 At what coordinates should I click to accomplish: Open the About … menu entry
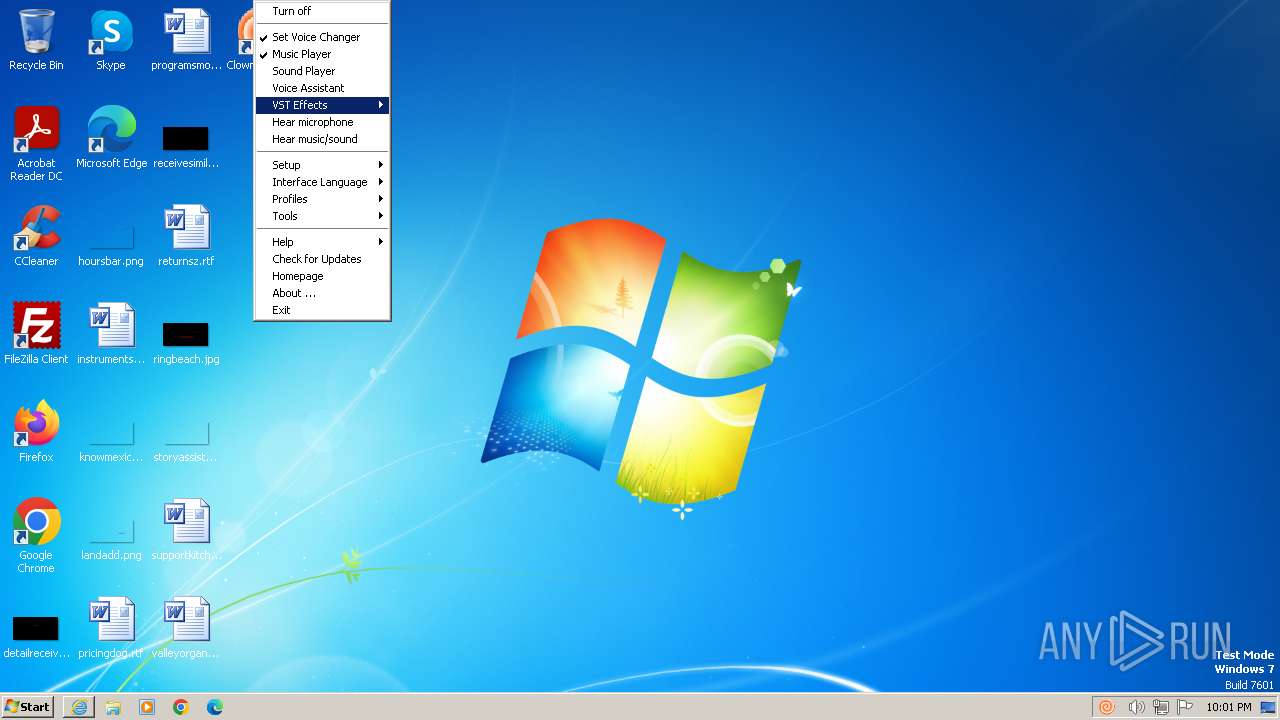[322, 293]
